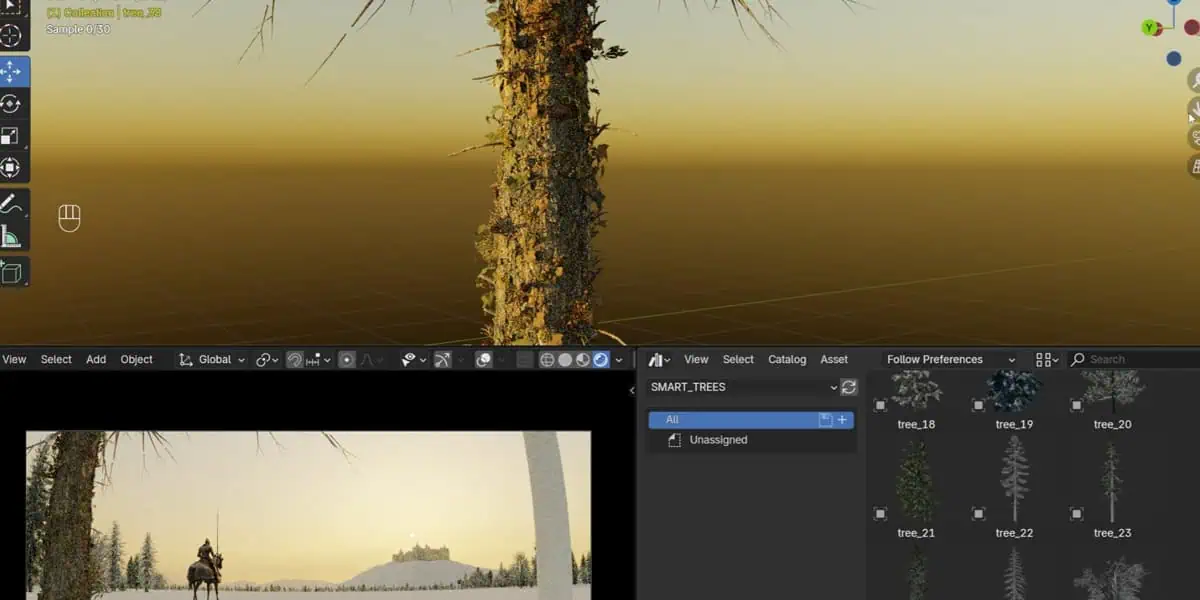Select the tree_22 asset thumbnail
The width and height of the screenshot is (1200, 600).
click(x=1014, y=480)
